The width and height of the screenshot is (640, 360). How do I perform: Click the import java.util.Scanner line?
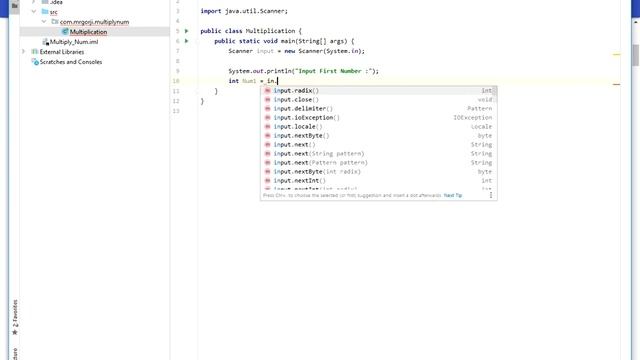244,11
